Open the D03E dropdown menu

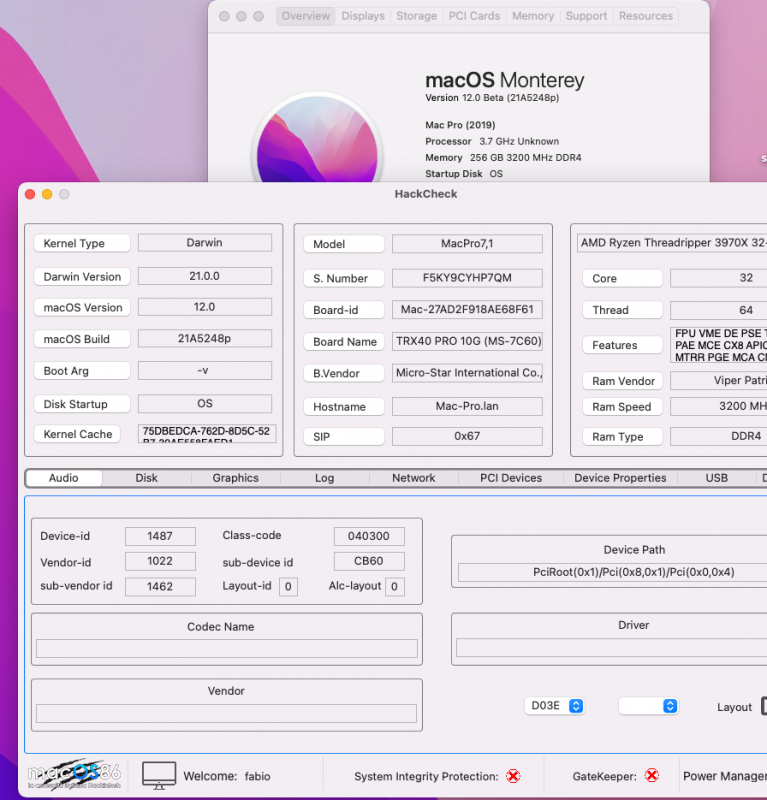tap(555, 706)
